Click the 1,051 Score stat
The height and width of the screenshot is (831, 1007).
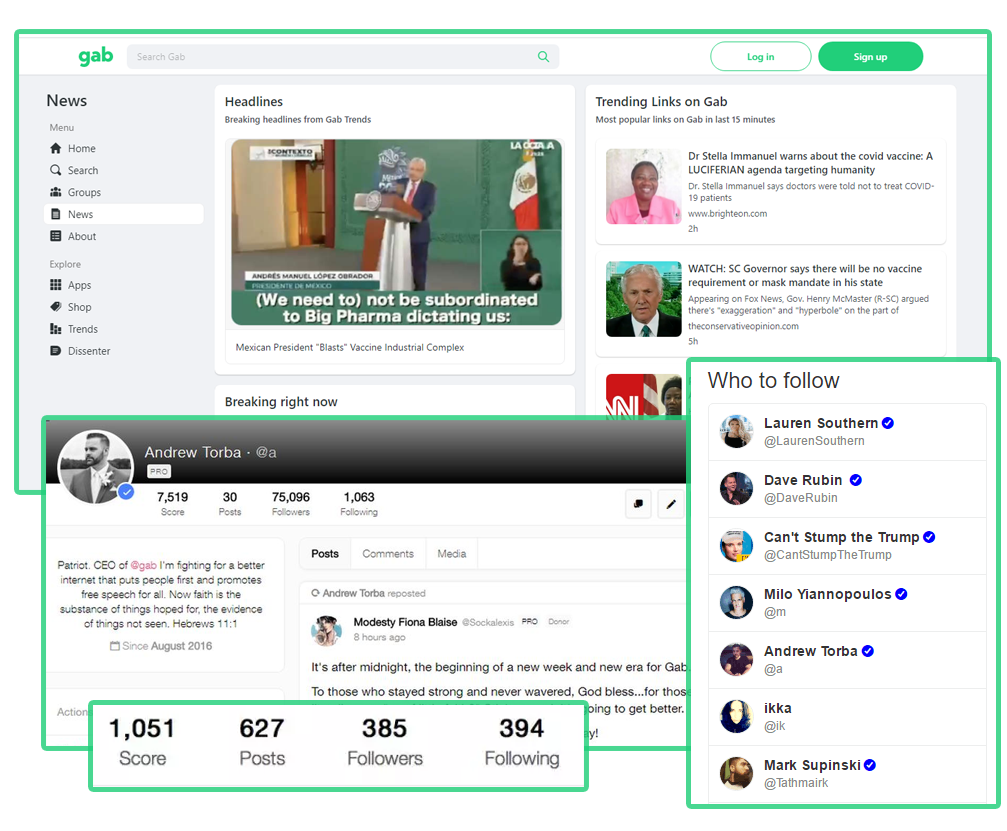[x=142, y=742]
